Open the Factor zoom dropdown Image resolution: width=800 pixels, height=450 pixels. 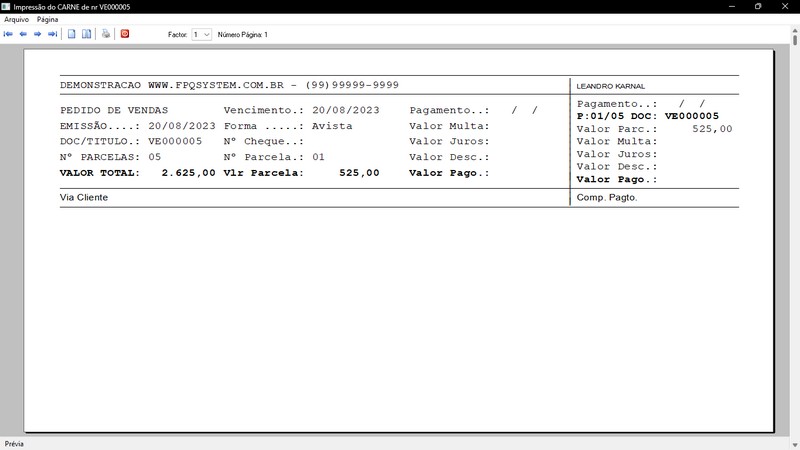click(202, 35)
